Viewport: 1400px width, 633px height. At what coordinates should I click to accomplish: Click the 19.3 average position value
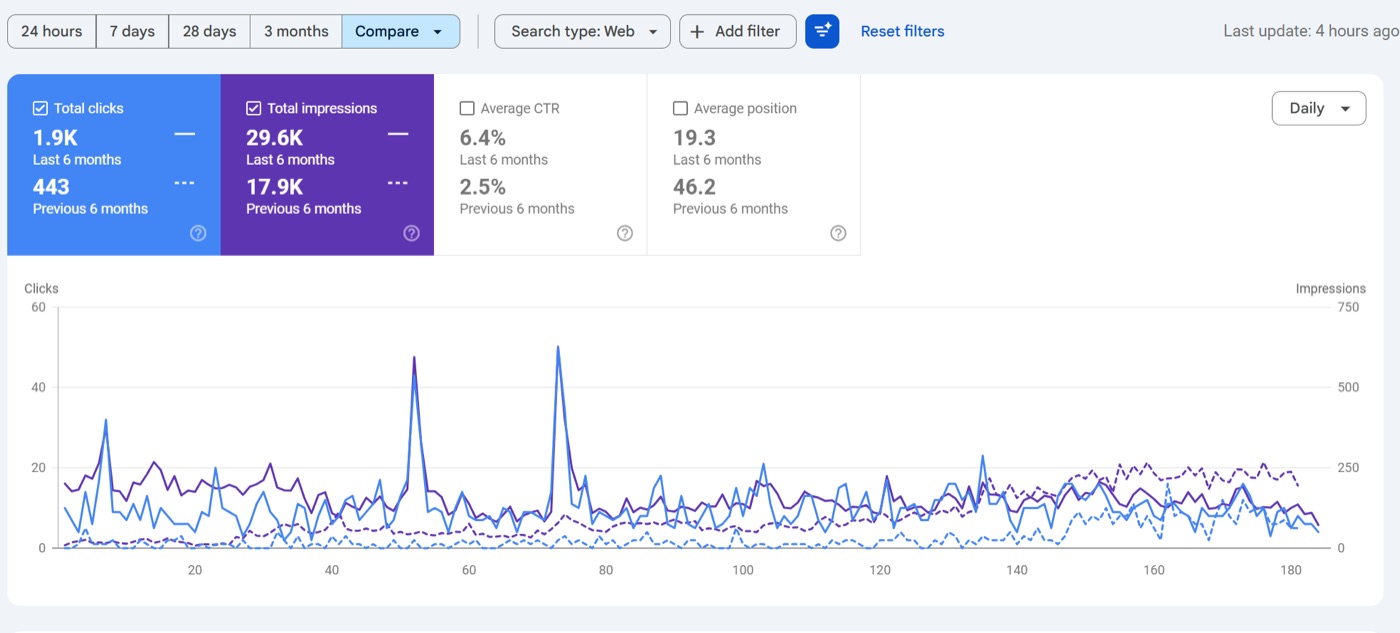tap(694, 137)
